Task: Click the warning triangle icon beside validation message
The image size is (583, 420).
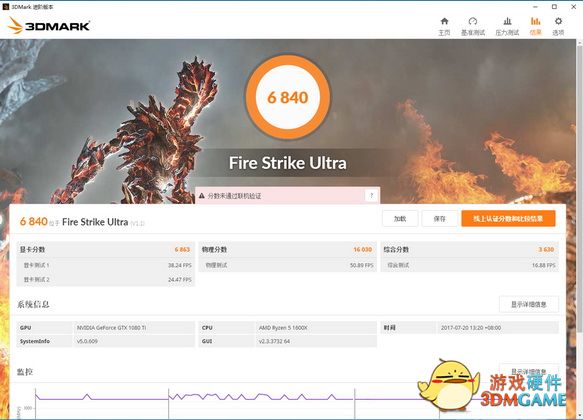Action: pyautogui.click(x=202, y=196)
